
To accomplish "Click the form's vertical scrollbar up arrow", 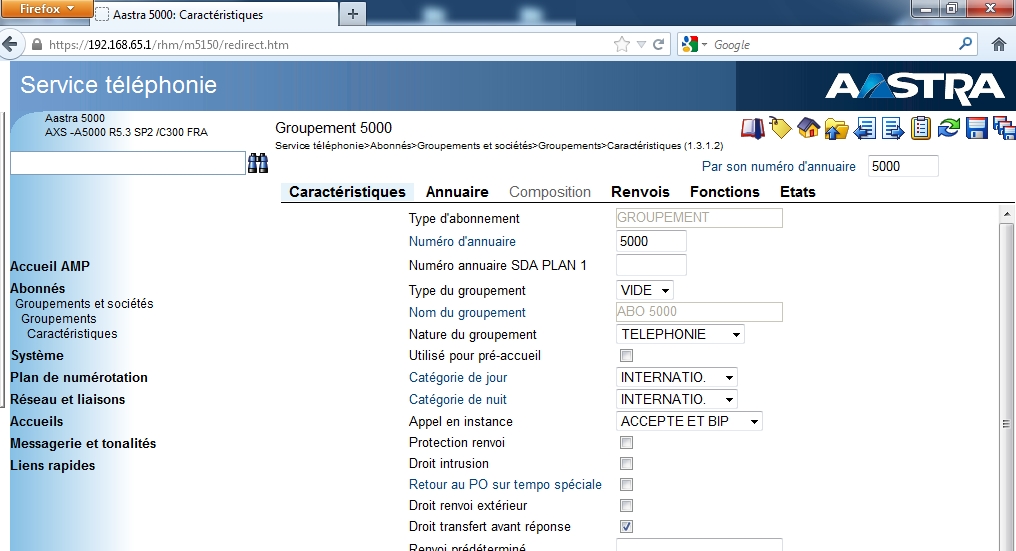I will point(1006,213).
